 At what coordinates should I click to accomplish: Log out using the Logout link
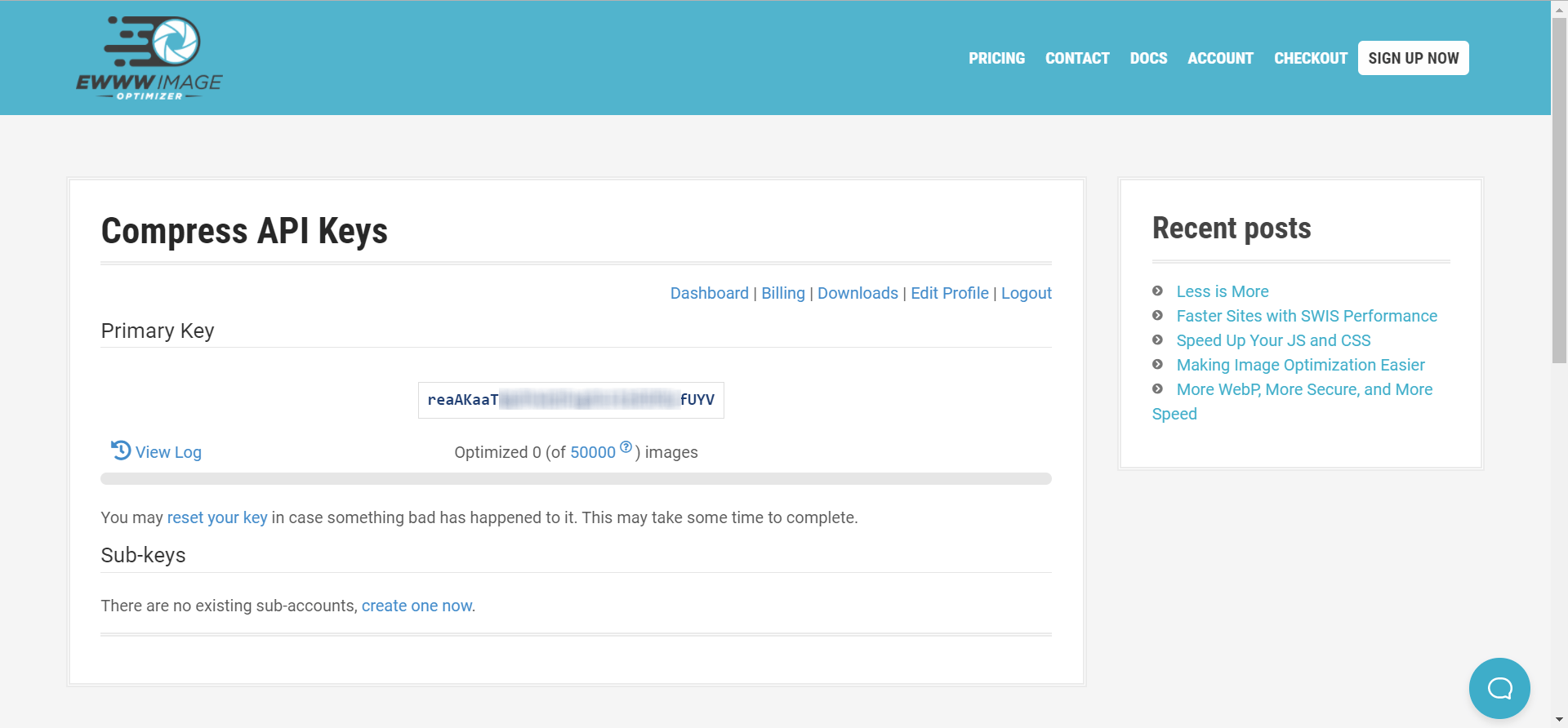[1026, 293]
